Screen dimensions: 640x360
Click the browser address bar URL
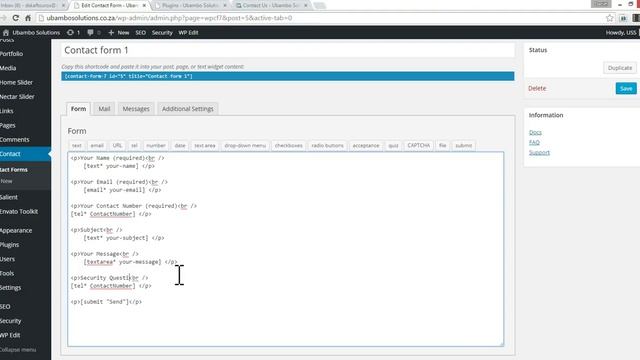169,18
